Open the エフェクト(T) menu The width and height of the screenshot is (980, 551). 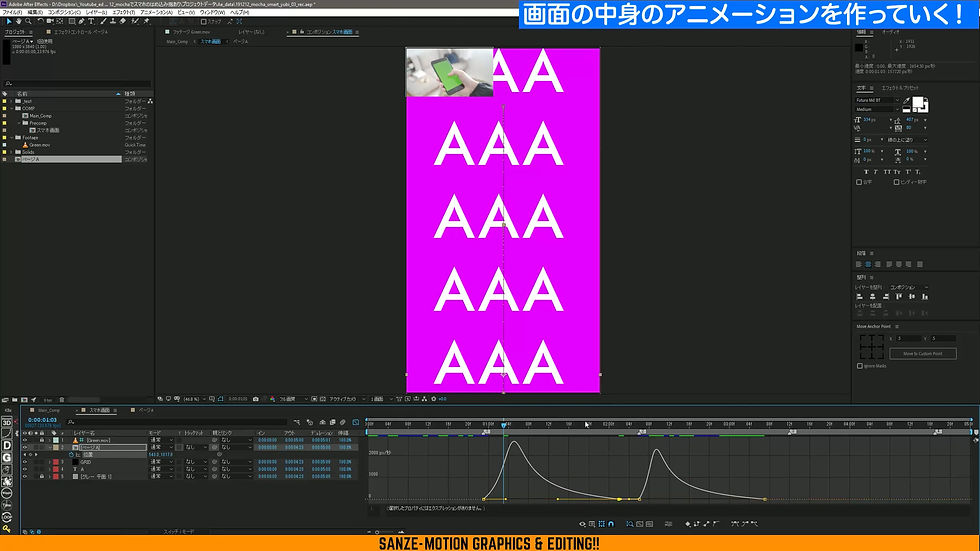123,12
